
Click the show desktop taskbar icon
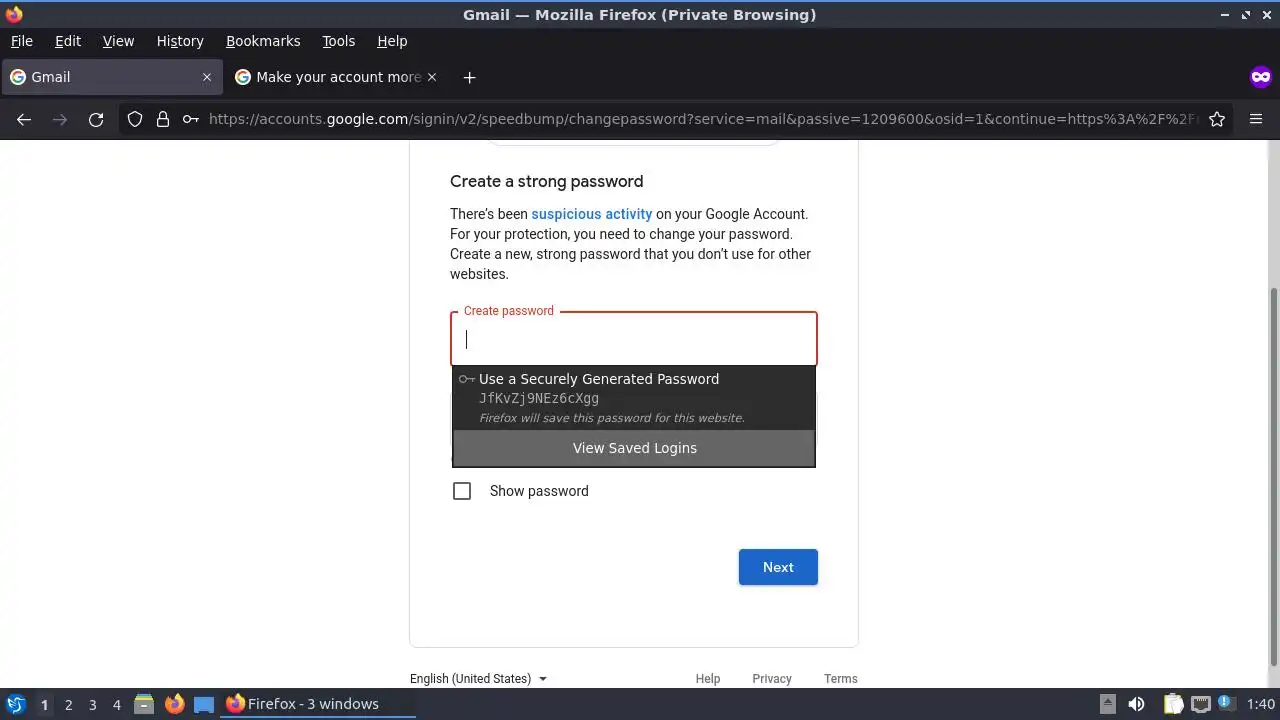[204, 704]
